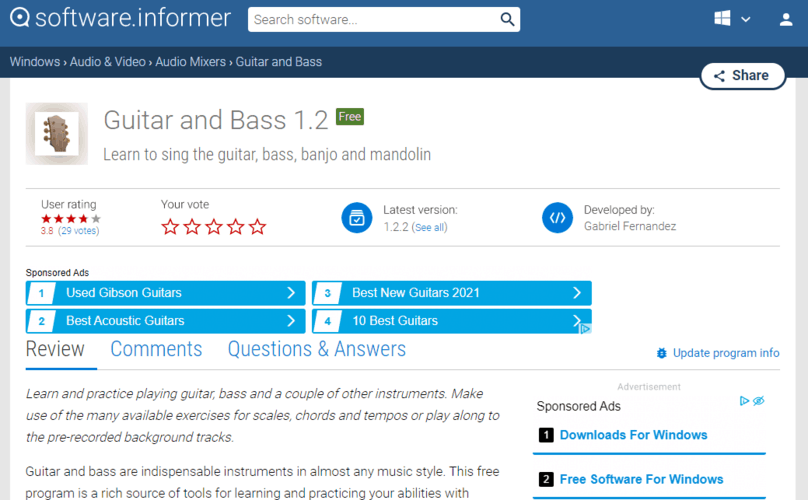808x500 pixels.
Task: Open the user account icon
Action: click(785, 20)
